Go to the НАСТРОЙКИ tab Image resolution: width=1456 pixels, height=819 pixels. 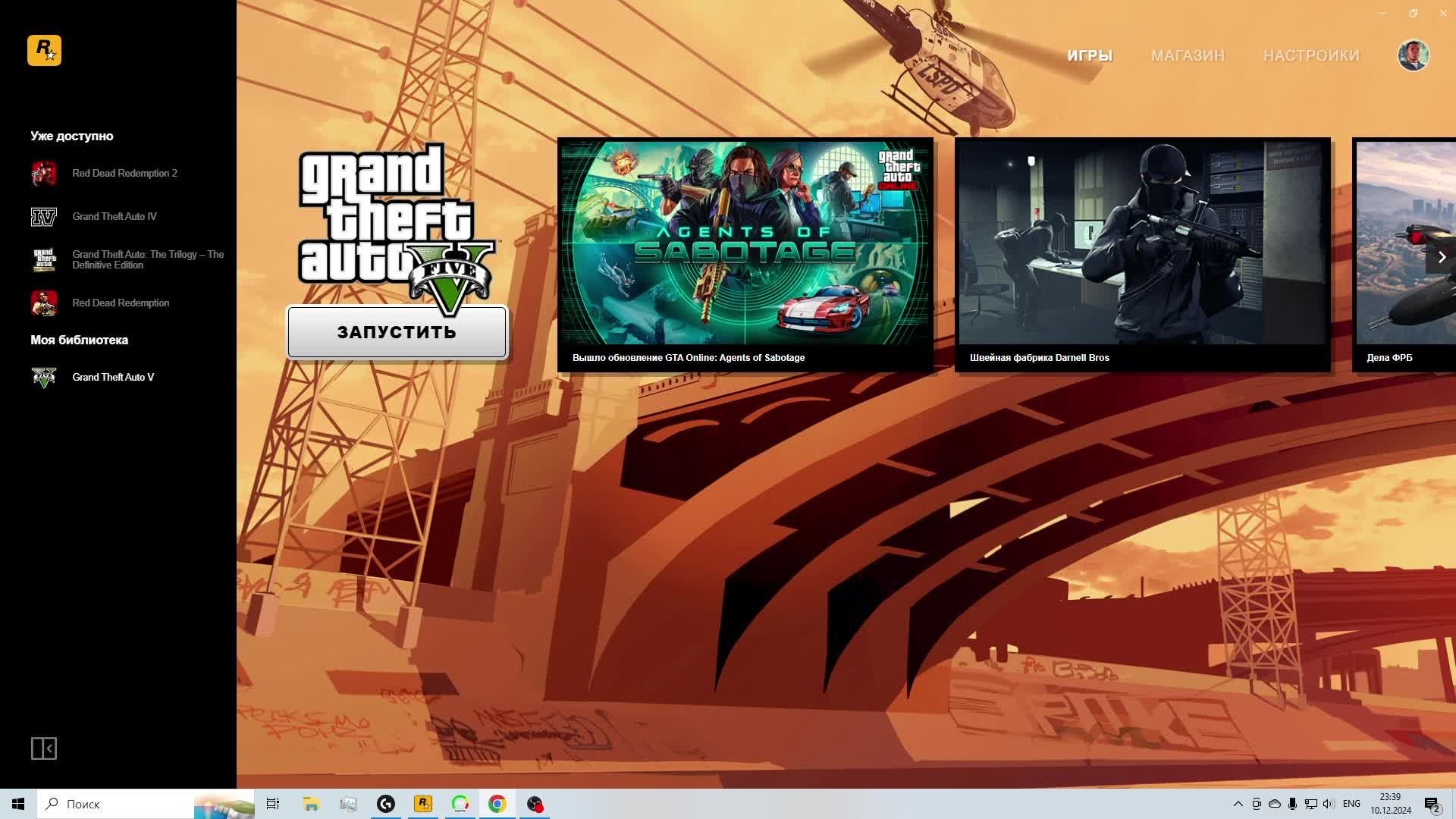(1311, 55)
